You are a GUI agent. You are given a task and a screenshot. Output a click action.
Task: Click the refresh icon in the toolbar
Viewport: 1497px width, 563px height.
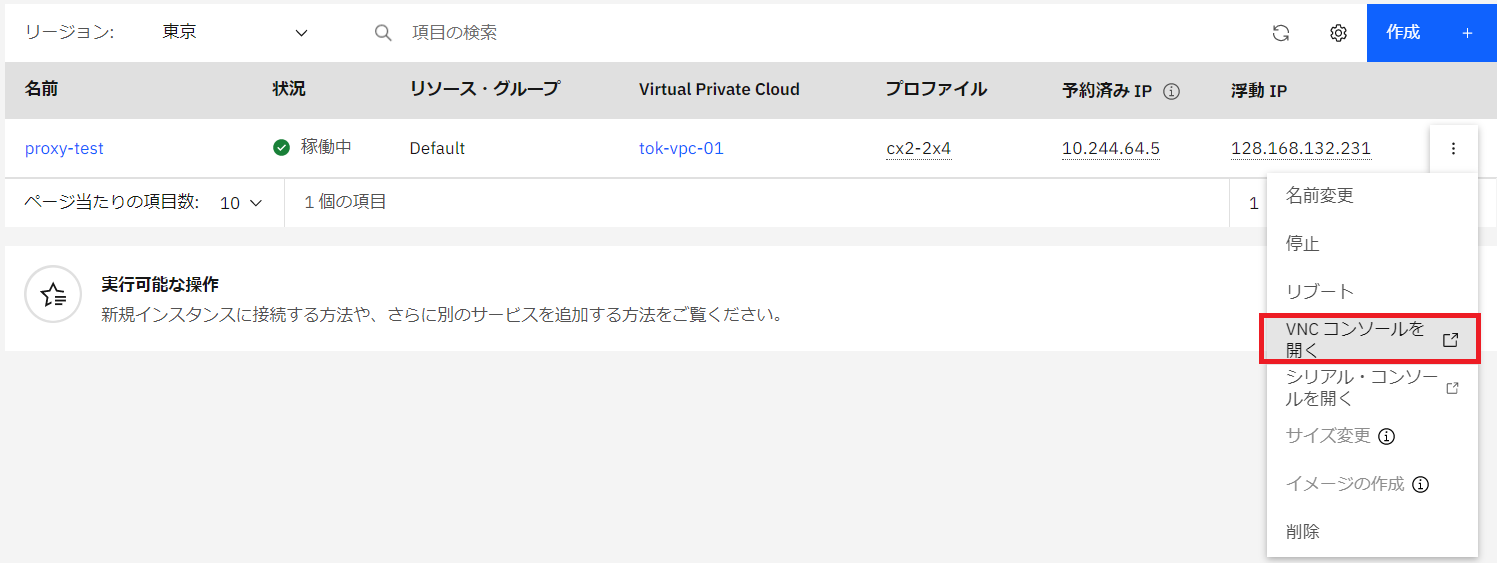(x=1280, y=33)
